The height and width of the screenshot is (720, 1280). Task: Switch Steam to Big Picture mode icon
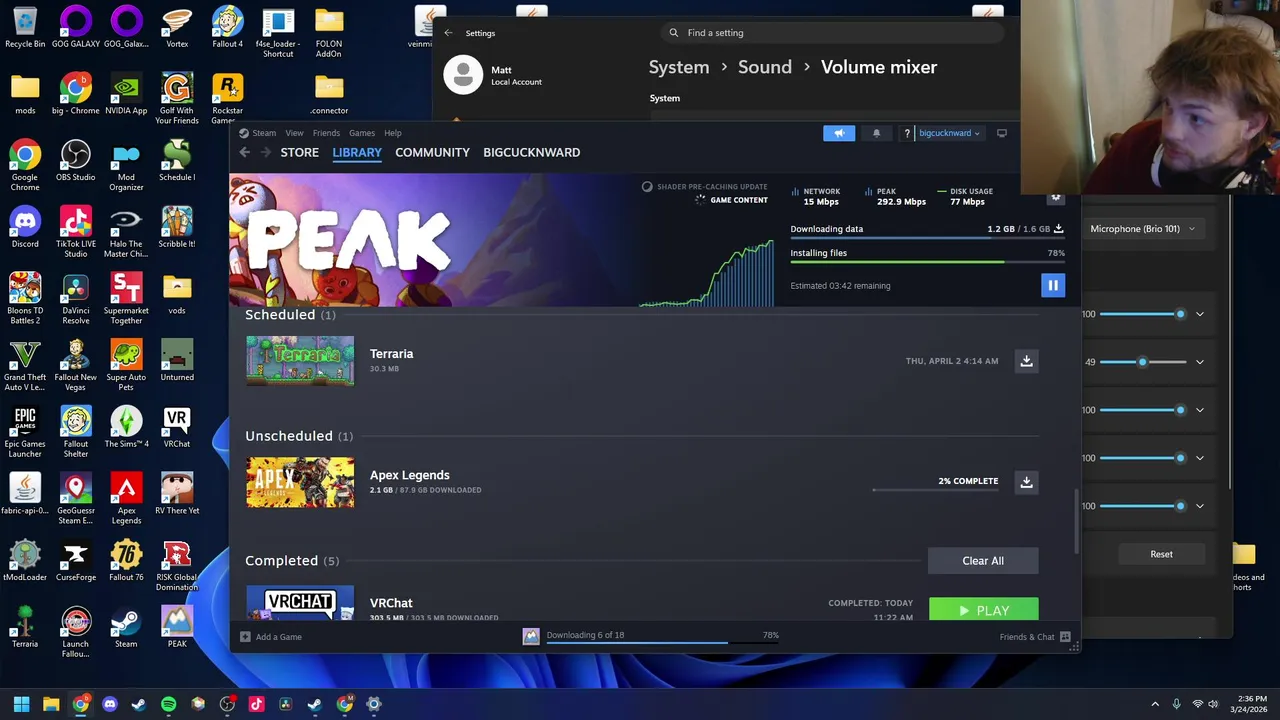(1002, 133)
